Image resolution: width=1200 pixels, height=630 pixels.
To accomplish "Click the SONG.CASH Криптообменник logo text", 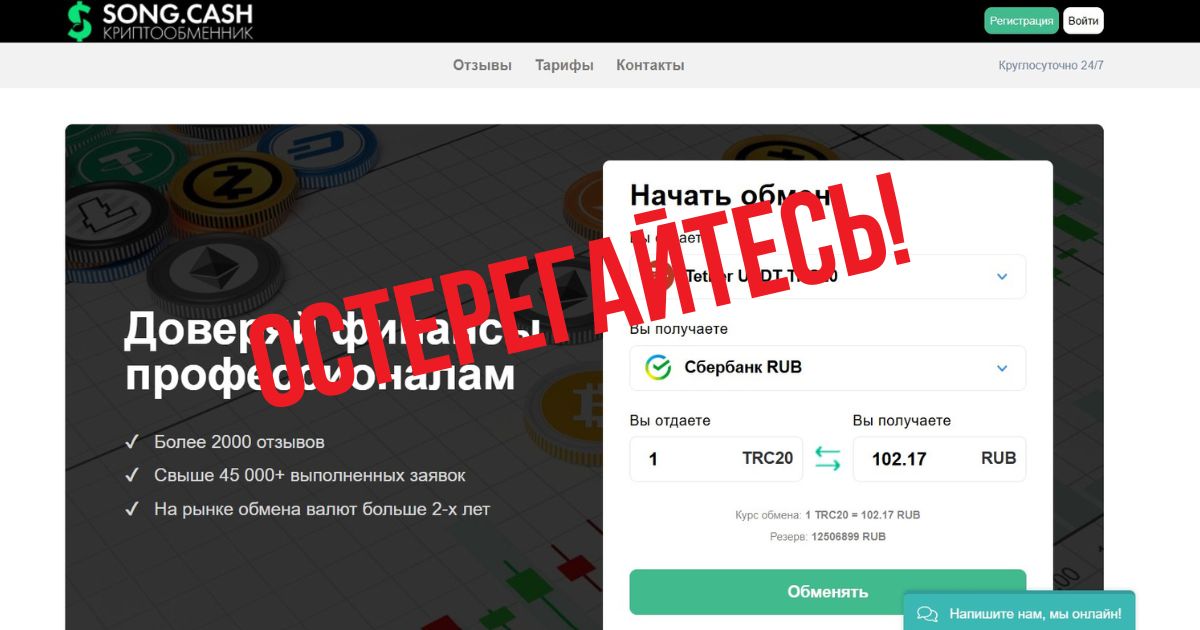I will point(177,21).
